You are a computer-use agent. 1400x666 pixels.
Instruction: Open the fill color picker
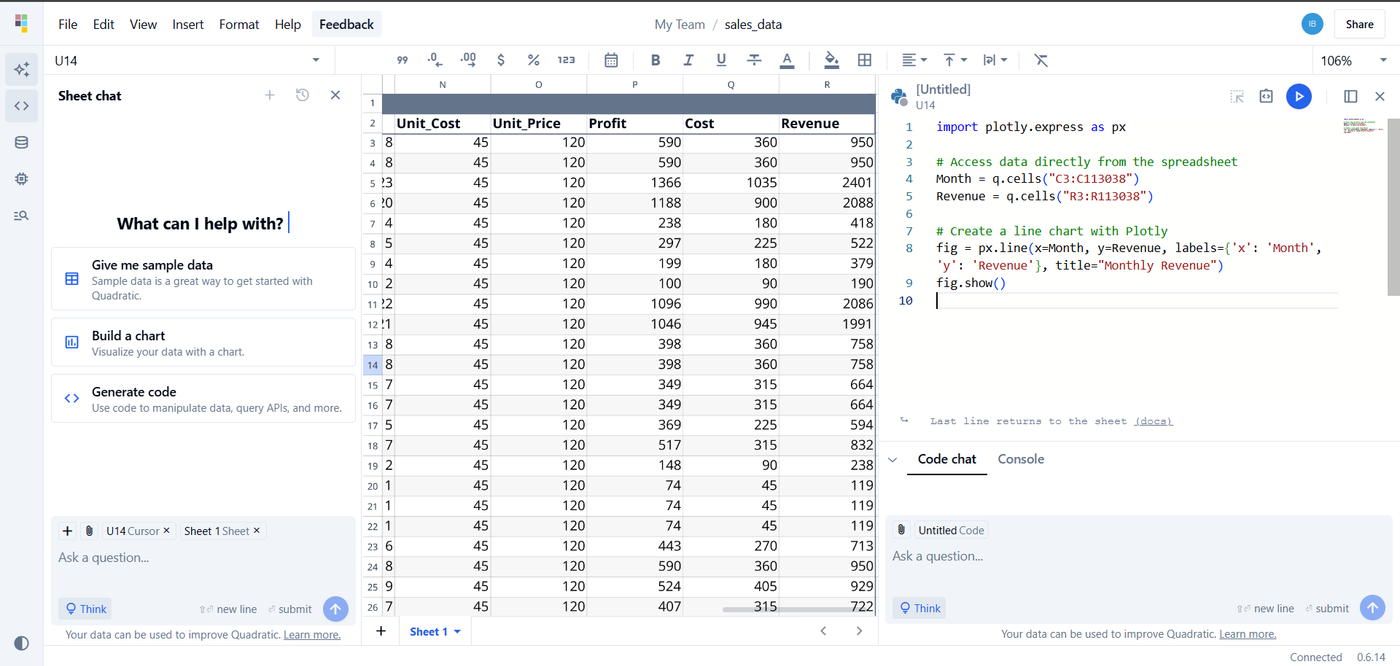[x=831, y=60]
